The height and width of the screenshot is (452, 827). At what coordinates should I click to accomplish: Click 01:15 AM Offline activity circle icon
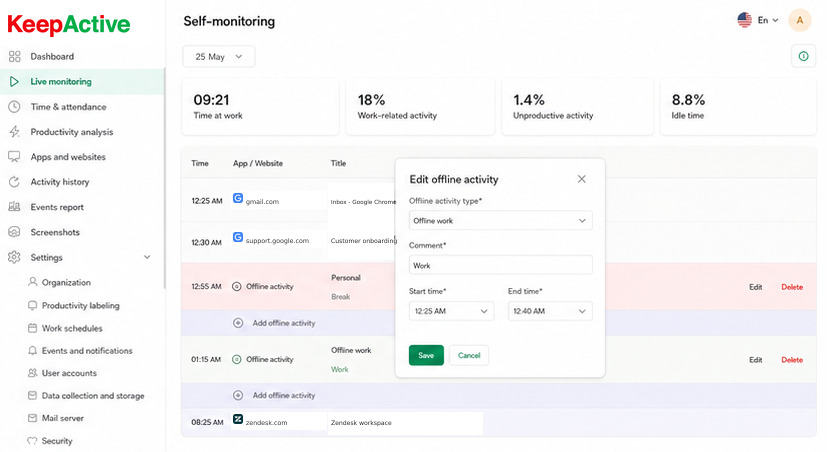(x=237, y=359)
